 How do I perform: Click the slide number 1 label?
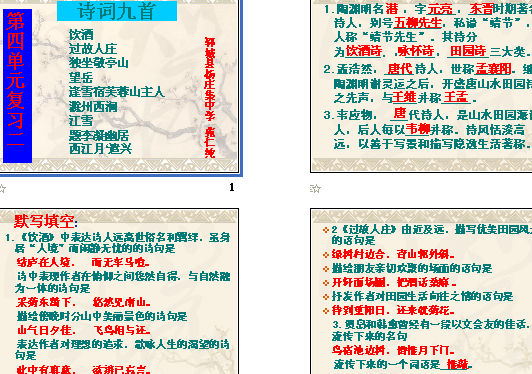click(232, 187)
